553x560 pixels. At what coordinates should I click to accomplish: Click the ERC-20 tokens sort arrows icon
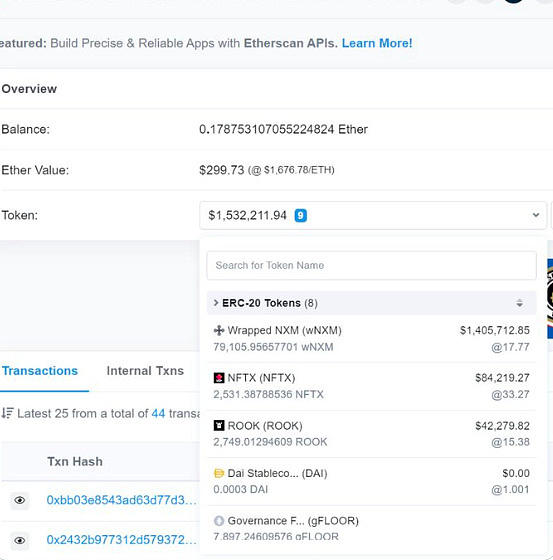[519, 303]
